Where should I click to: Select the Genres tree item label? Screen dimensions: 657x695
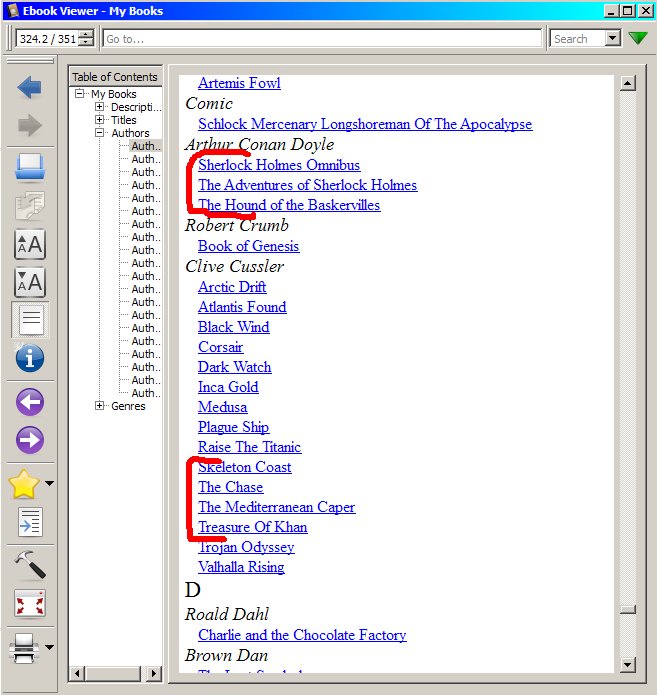click(x=128, y=406)
